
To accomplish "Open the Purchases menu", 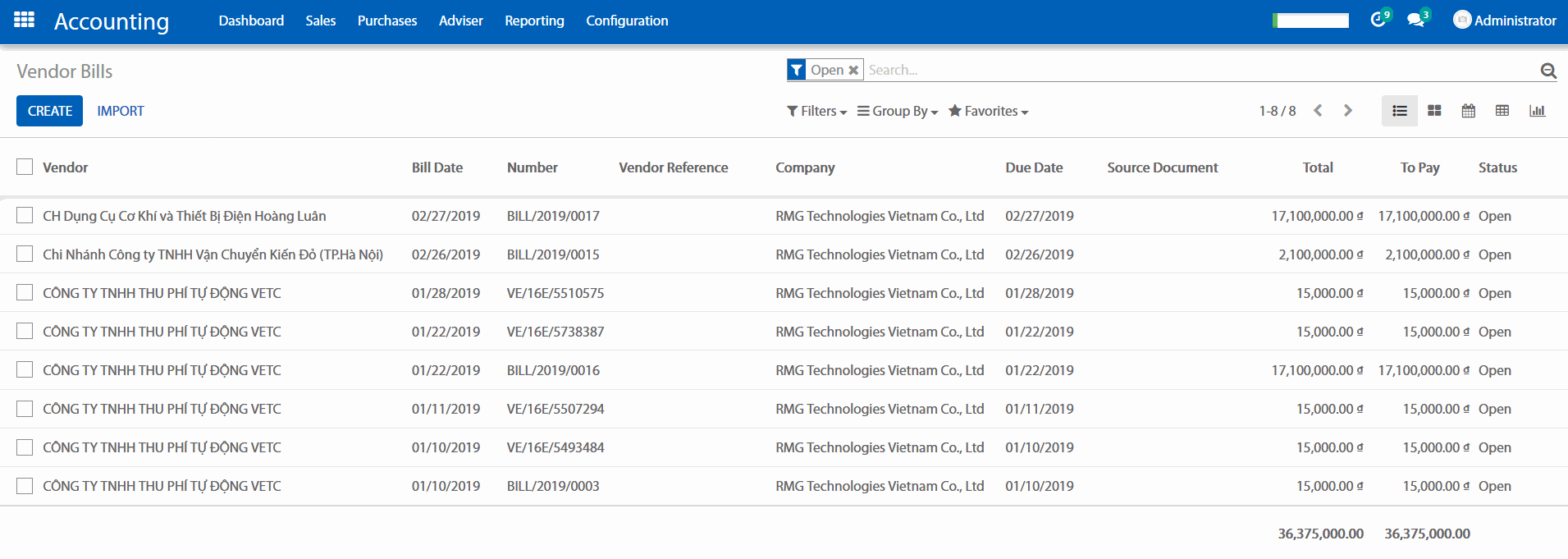I will click(387, 21).
